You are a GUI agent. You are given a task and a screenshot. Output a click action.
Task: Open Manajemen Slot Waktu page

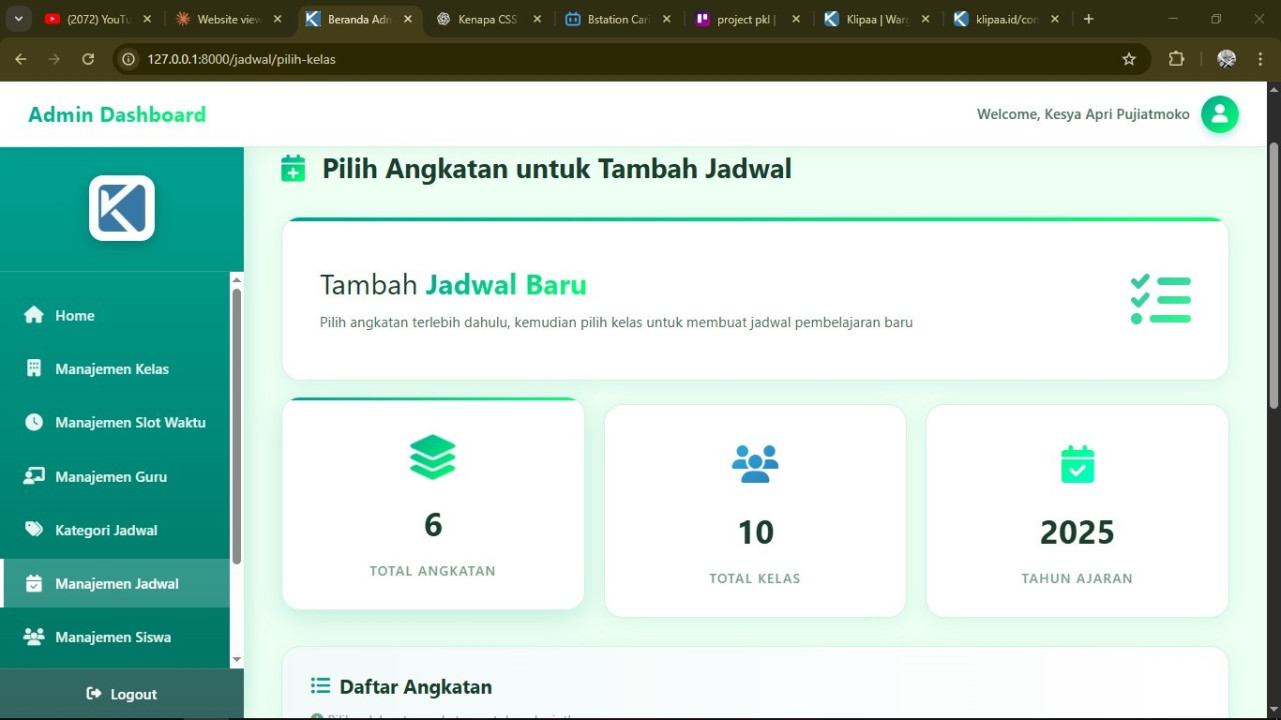click(x=130, y=423)
